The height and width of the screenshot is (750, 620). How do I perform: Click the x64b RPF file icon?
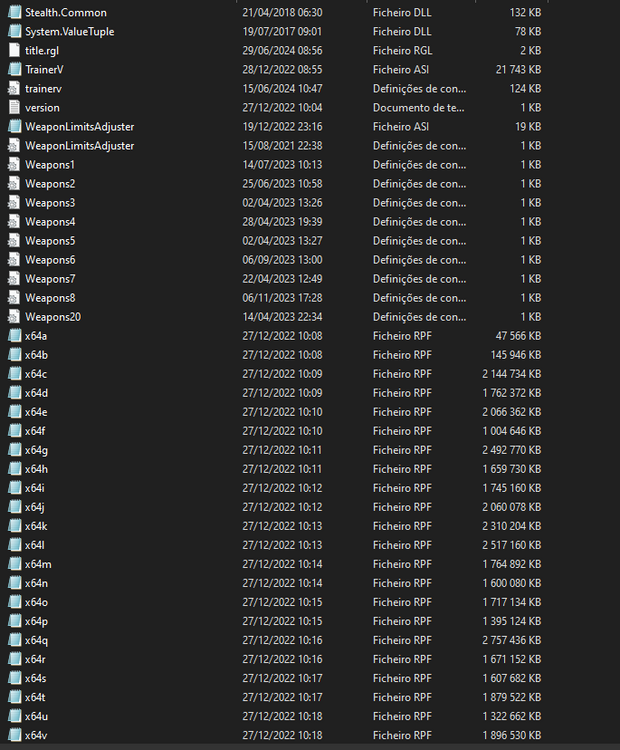[14, 355]
